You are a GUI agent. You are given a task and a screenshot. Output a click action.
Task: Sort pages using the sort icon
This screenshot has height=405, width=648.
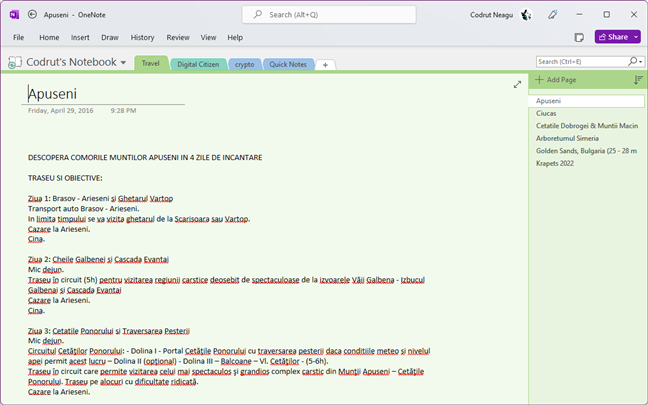(x=638, y=80)
